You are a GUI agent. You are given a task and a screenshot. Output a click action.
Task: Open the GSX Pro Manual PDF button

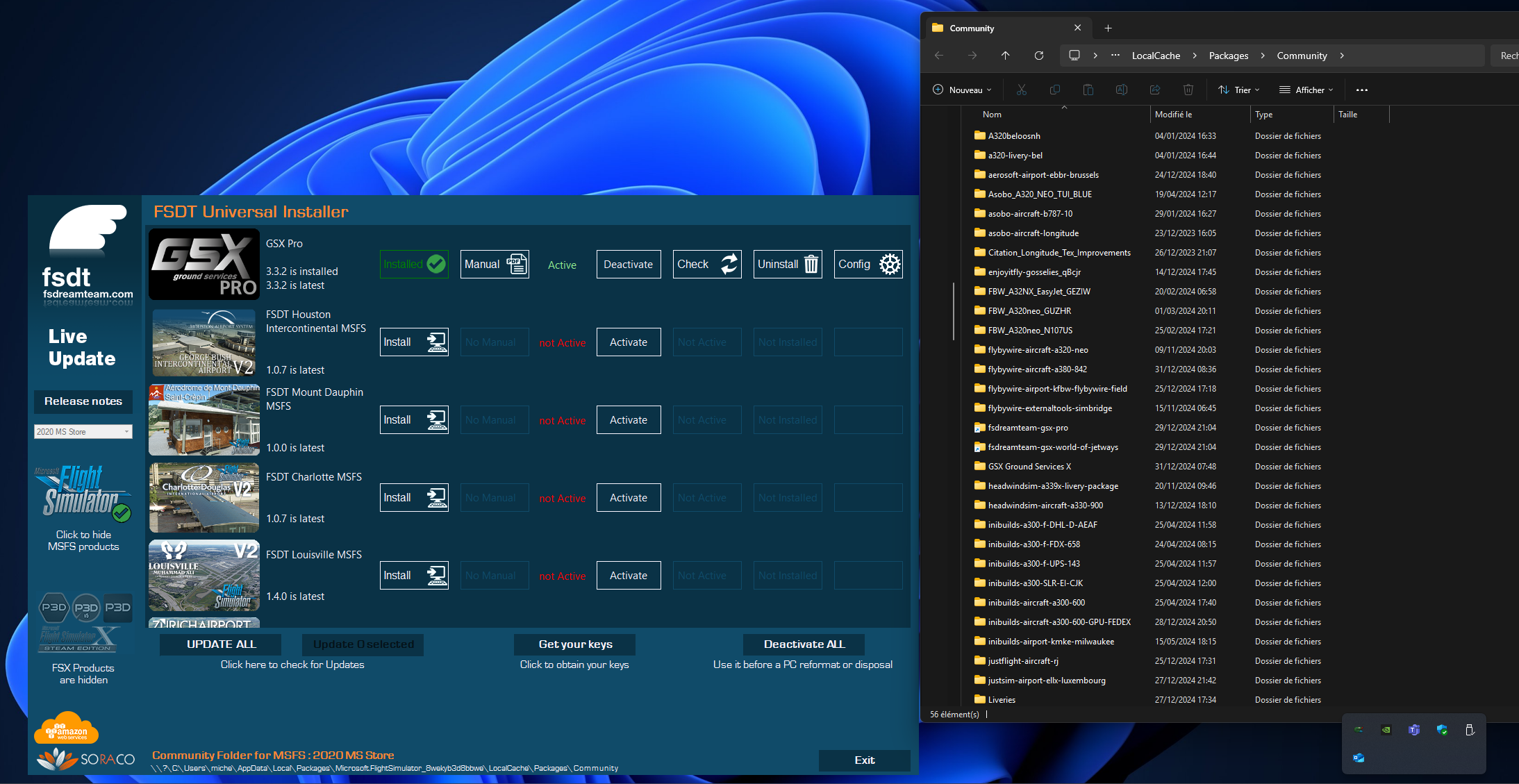click(495, 265)
